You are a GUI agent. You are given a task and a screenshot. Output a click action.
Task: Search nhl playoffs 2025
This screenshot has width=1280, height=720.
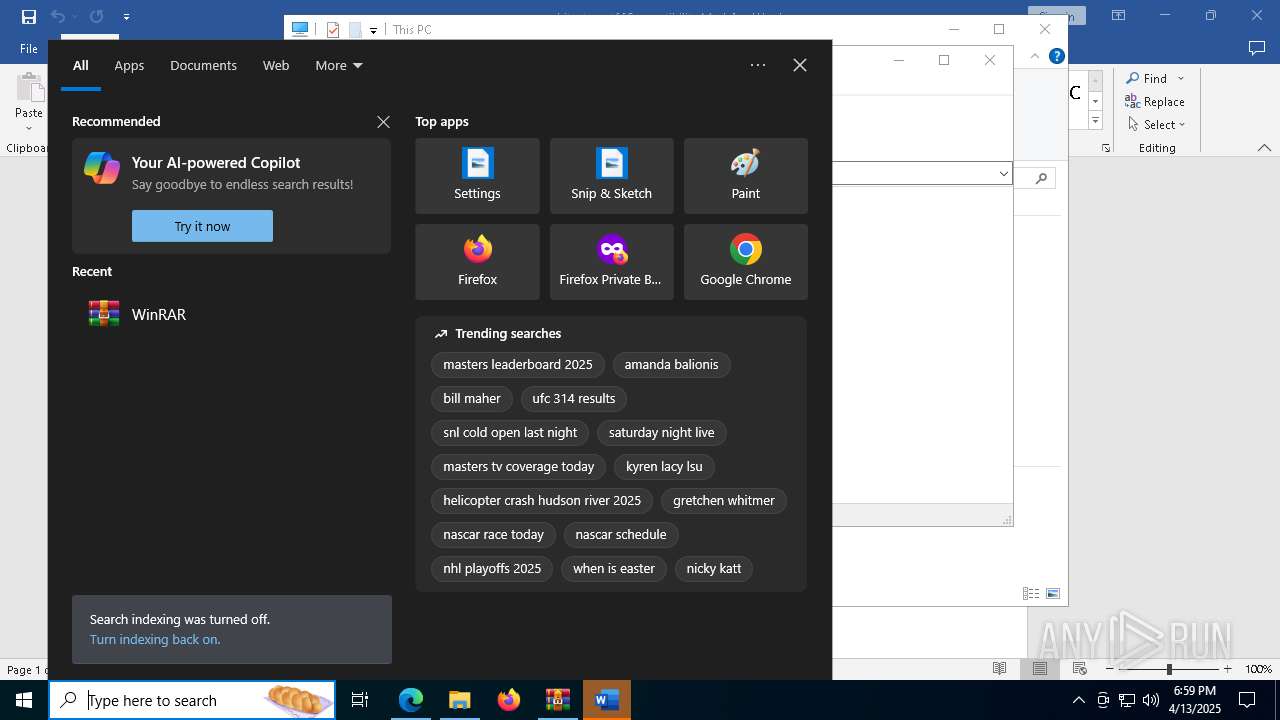point(492,569)
